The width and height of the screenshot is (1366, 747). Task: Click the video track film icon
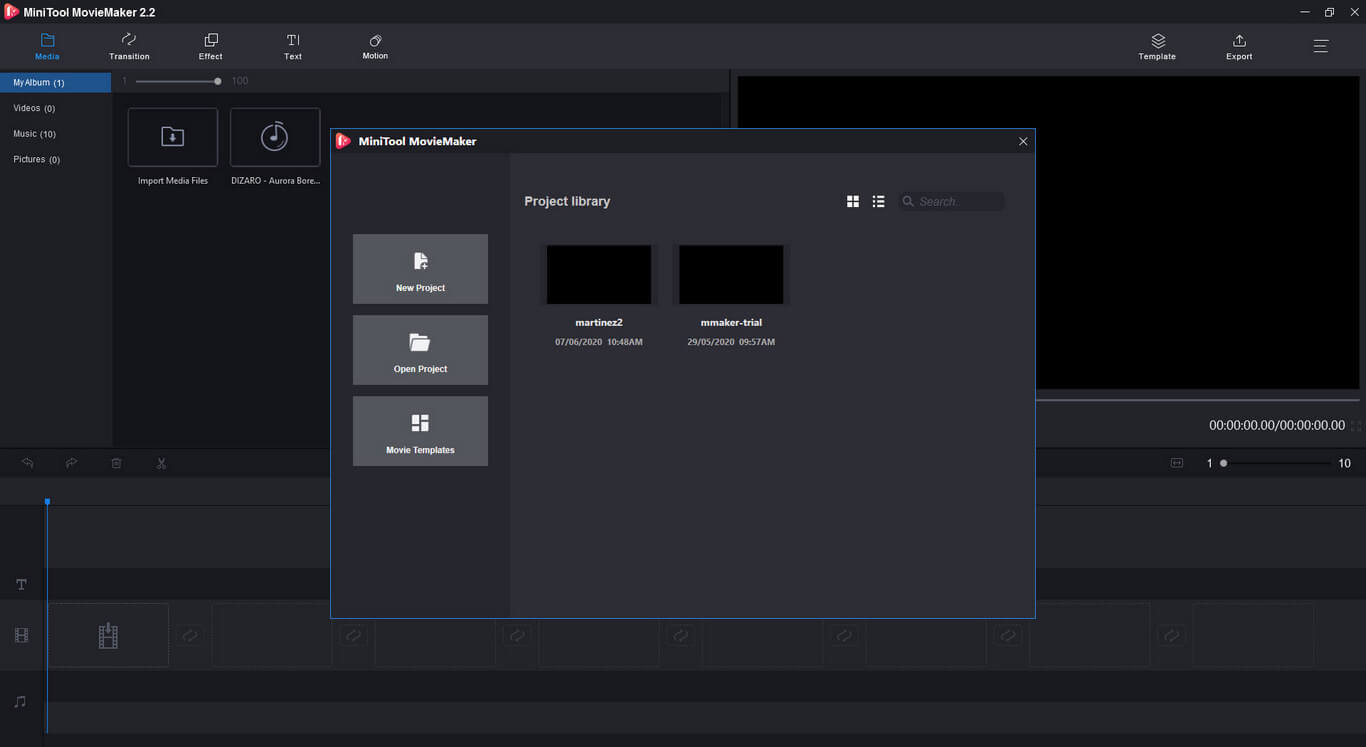coord(21,635)
